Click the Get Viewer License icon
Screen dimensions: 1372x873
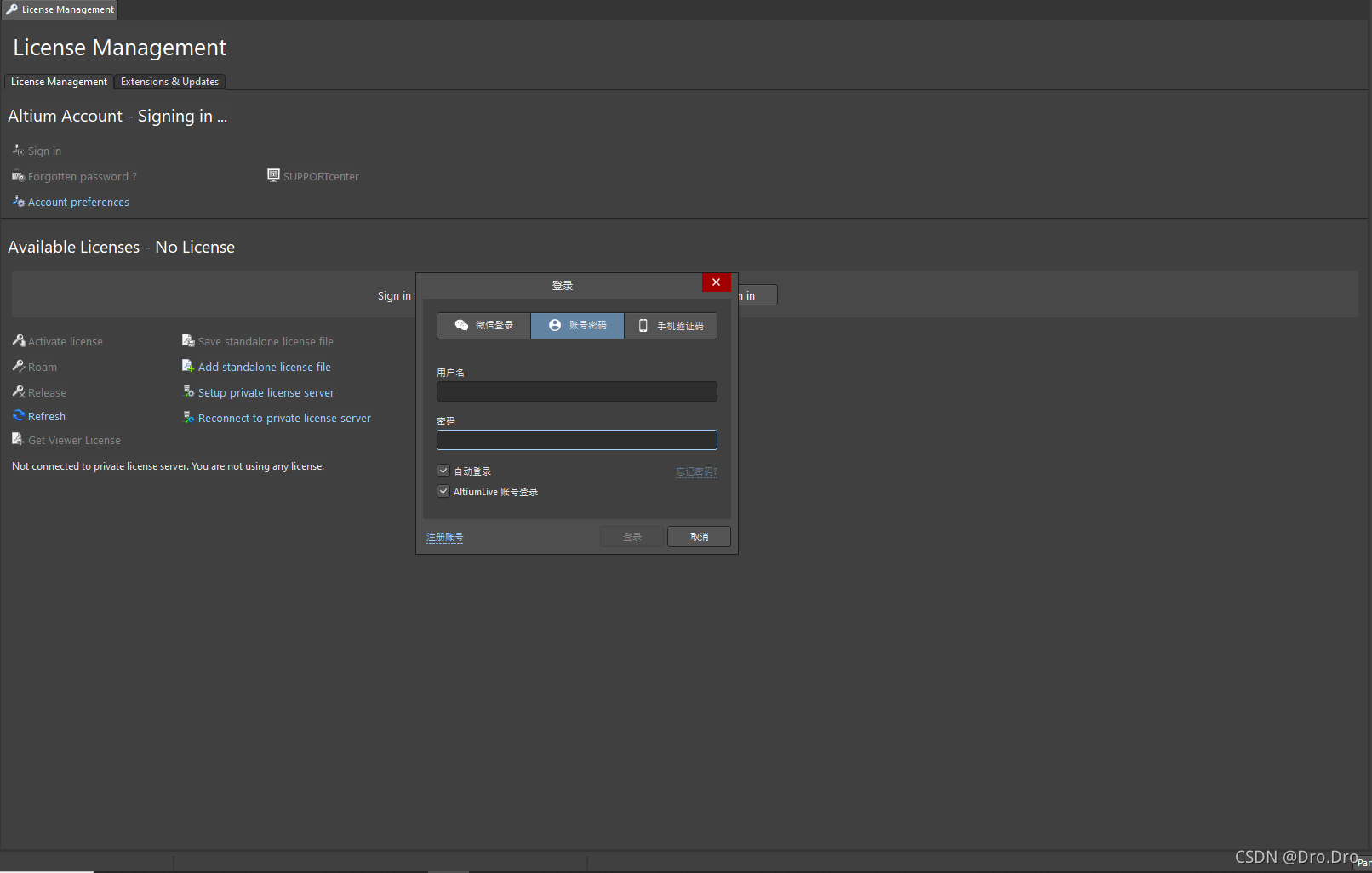tap(18, 439)
